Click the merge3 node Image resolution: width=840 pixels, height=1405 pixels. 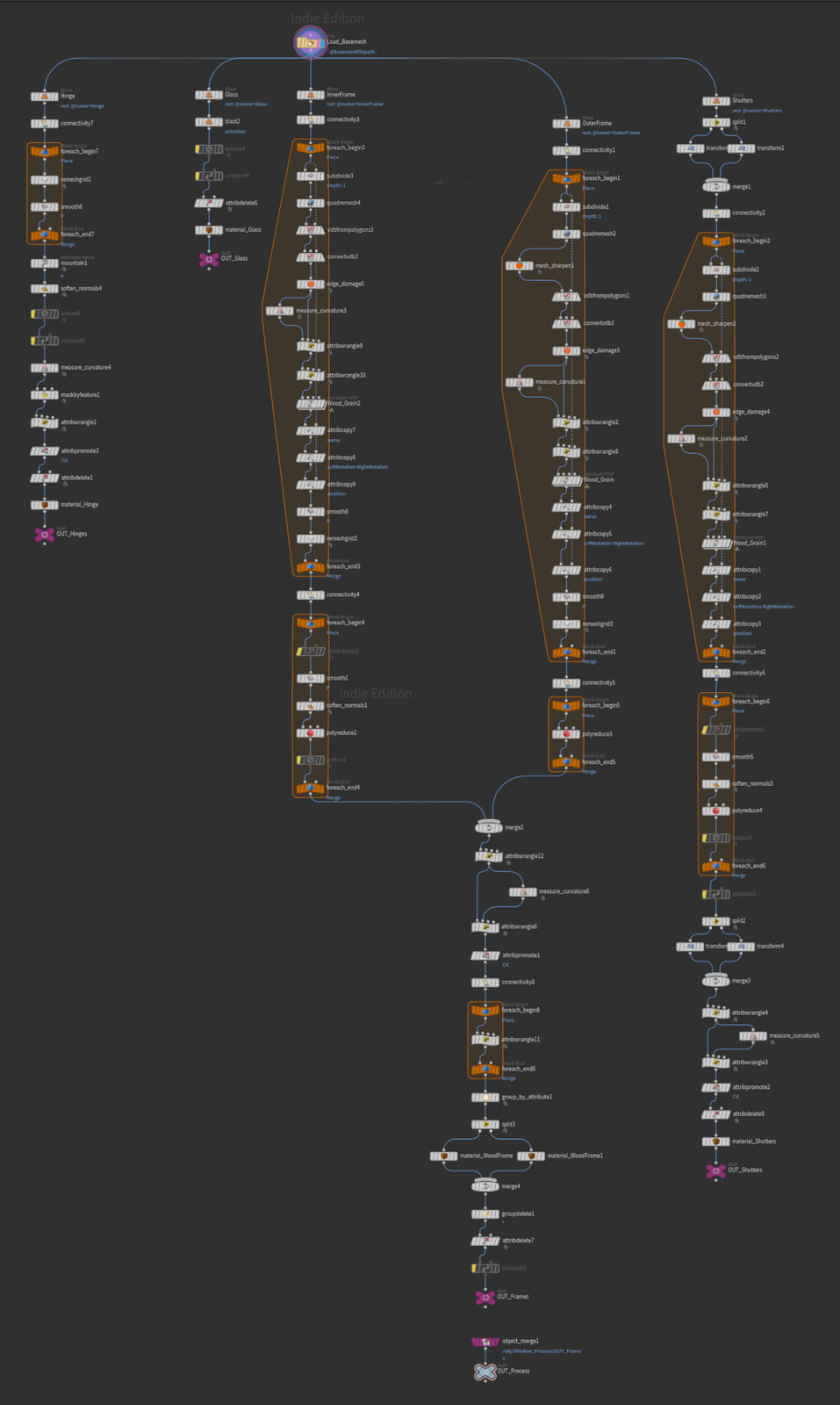(716, 981)
